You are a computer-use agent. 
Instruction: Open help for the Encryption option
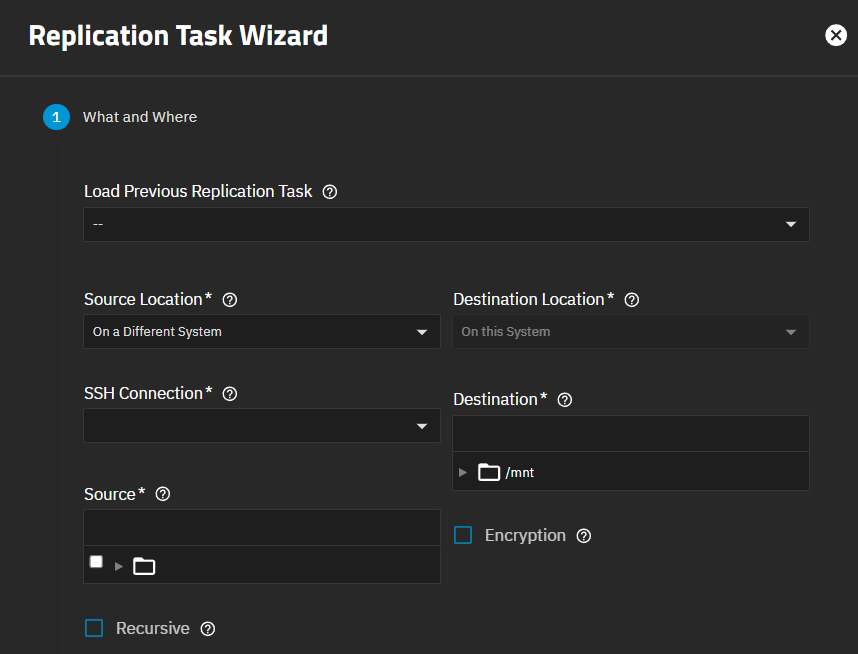(583, 536)
